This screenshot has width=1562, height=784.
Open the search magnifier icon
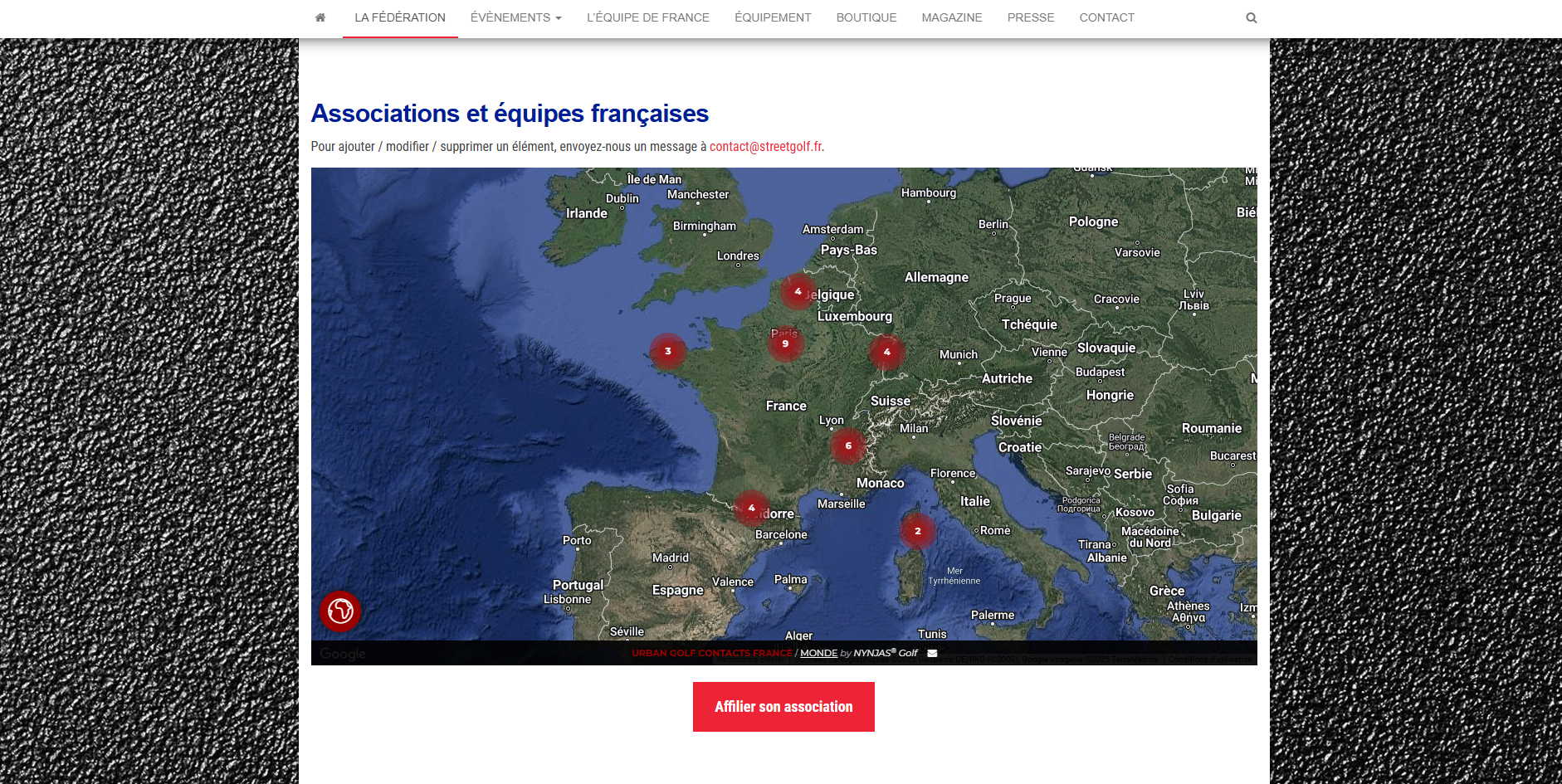[x=1251, y=18]
